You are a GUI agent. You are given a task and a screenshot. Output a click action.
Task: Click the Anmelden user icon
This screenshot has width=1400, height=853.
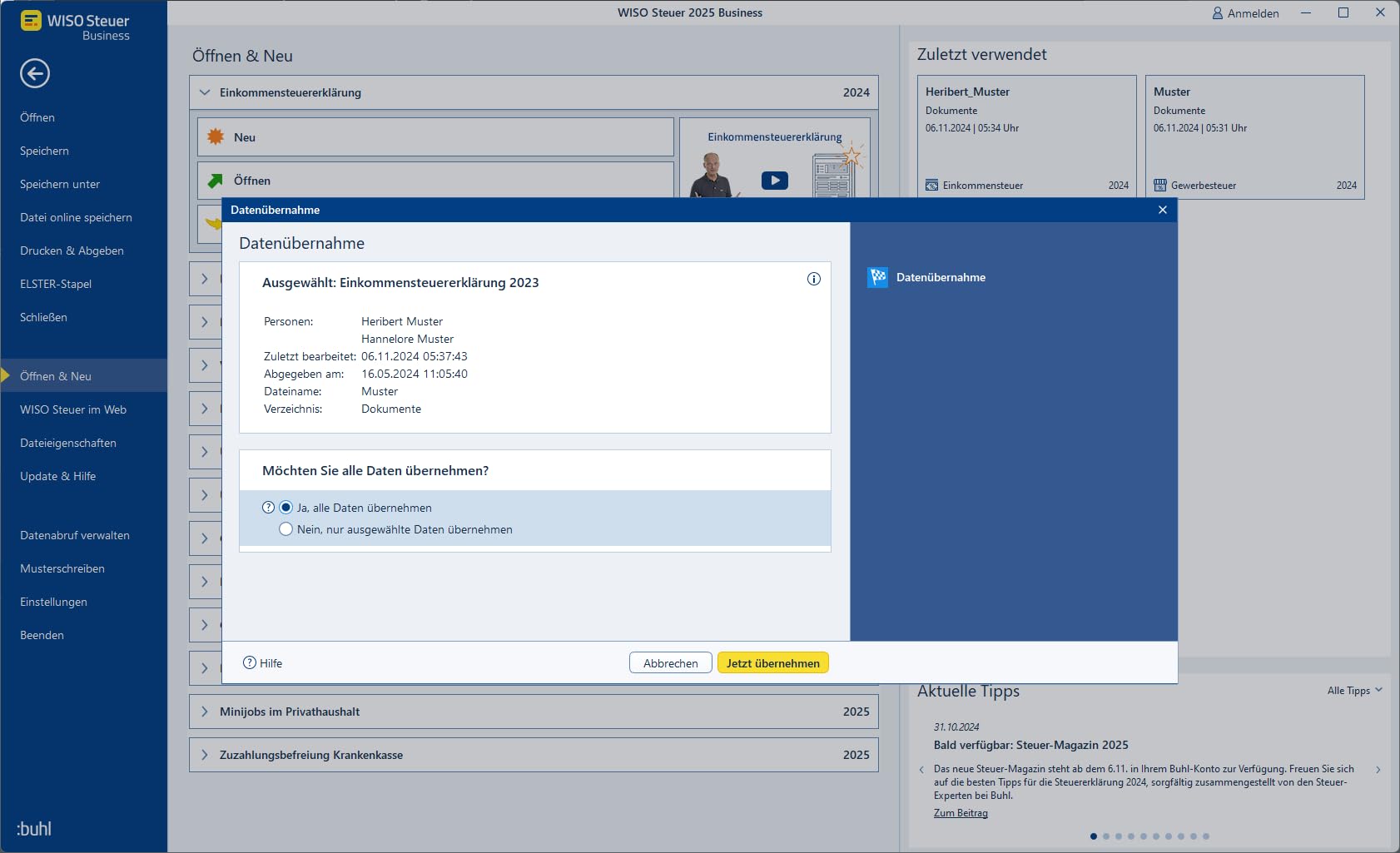click(1218, 13)
